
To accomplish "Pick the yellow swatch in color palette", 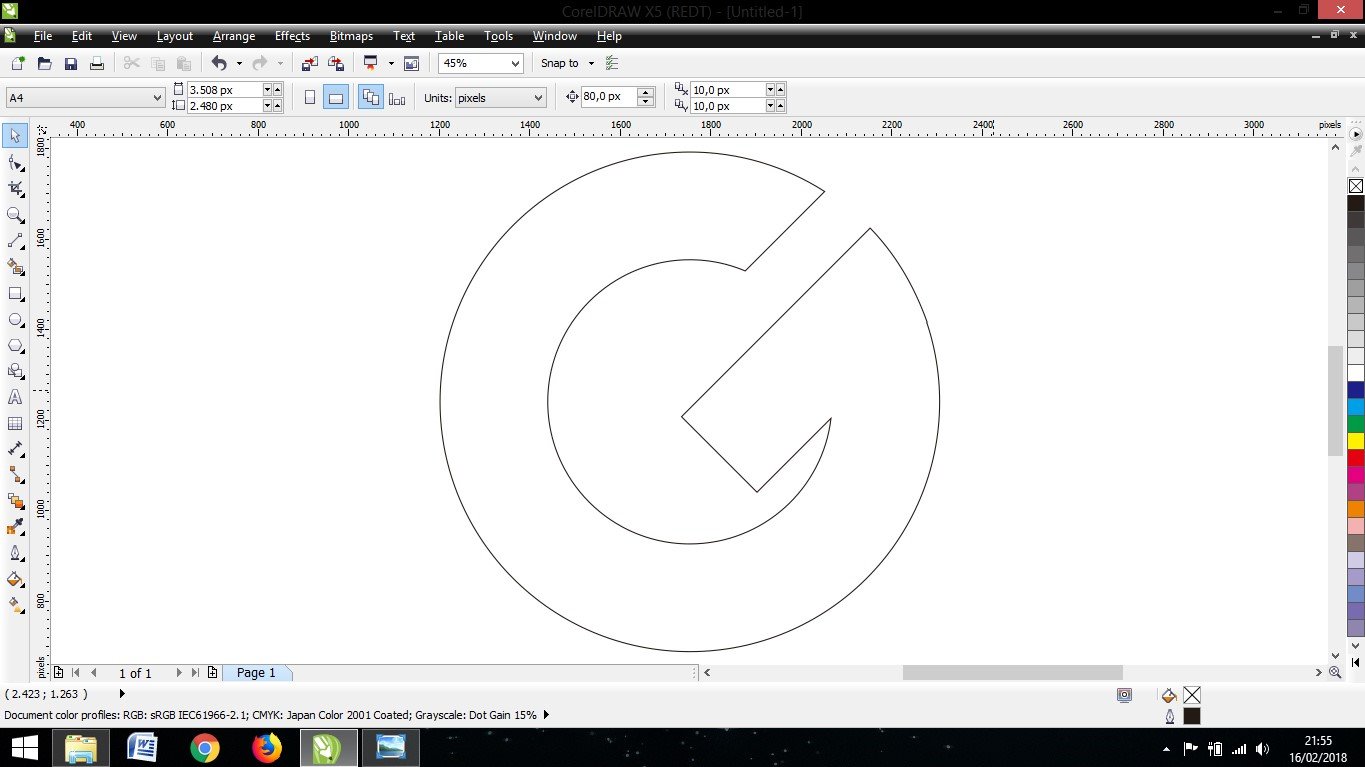I will (x=1356, y=440).
